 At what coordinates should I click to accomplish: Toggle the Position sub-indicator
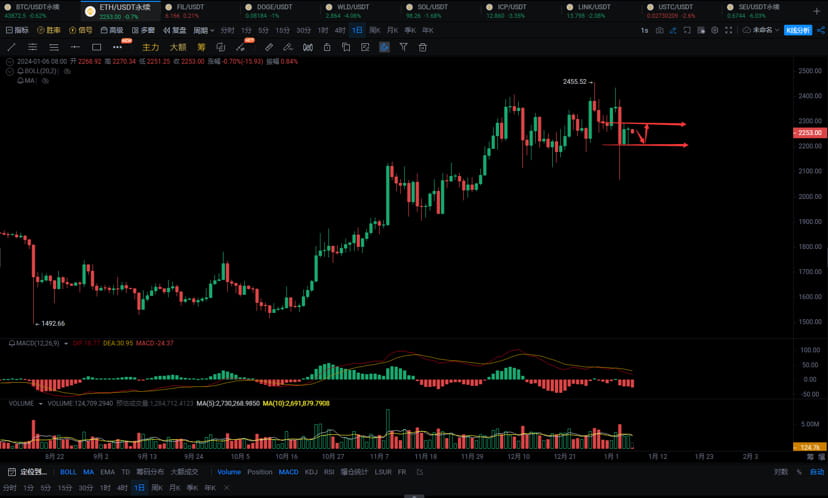pos(260,472)
